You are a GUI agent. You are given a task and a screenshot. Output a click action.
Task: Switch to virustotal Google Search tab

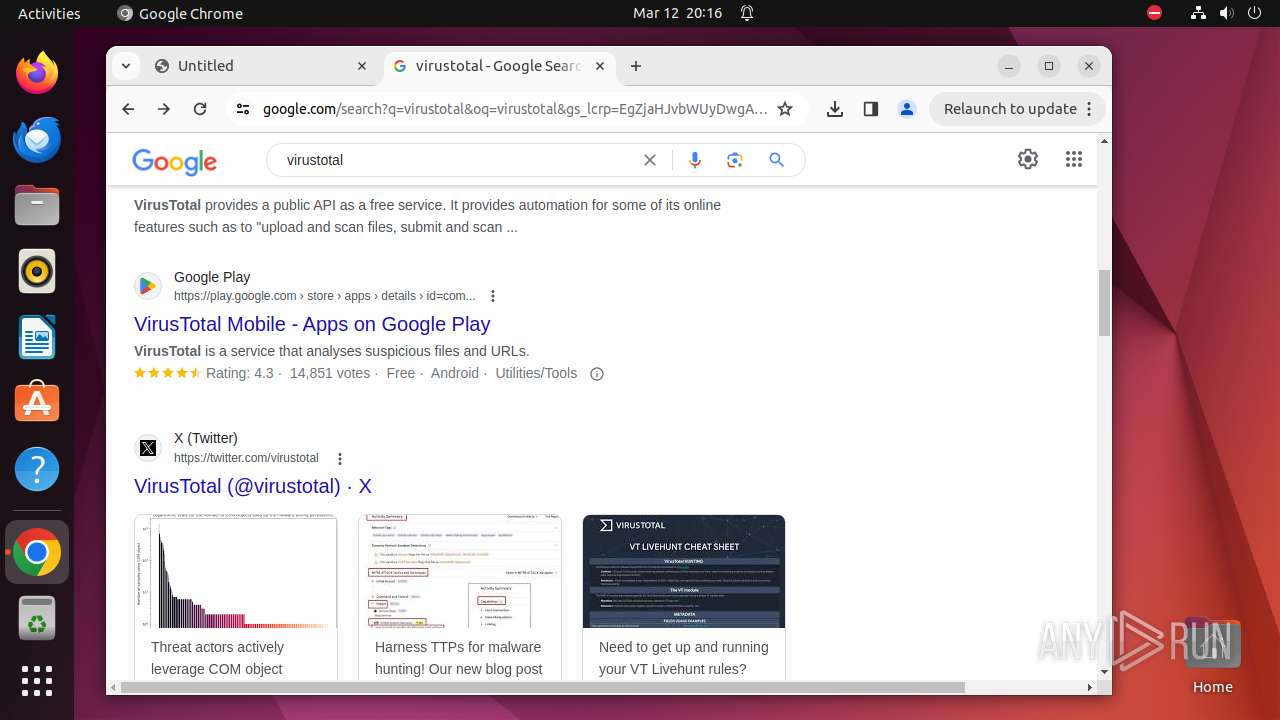coord(500,66)
